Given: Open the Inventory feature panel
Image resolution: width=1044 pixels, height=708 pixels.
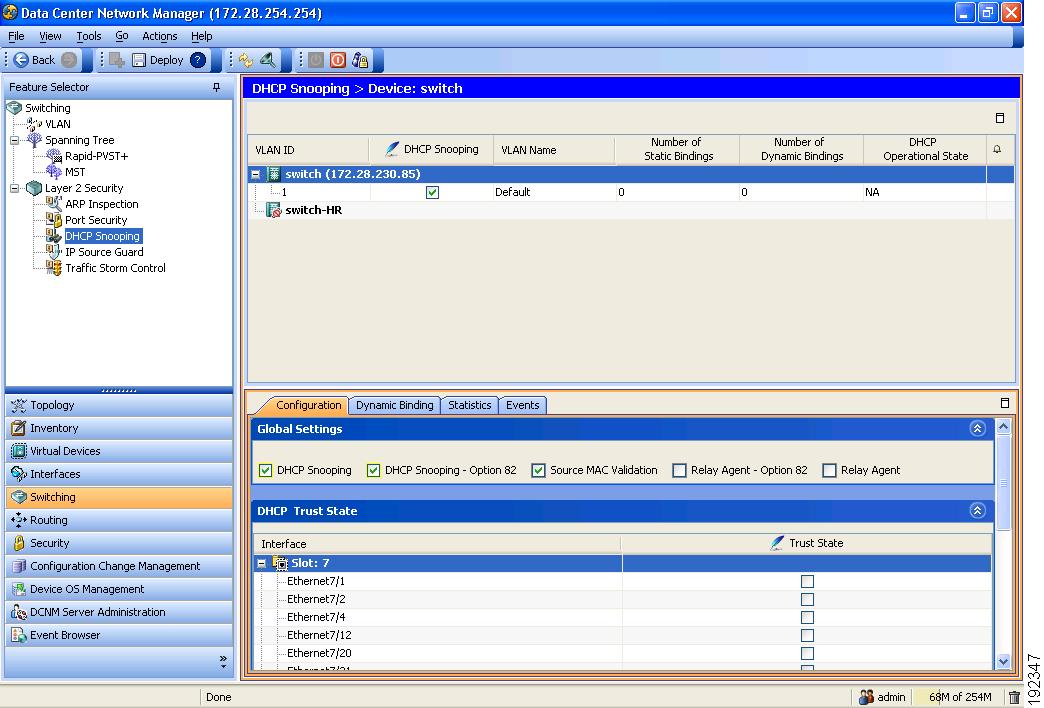Looking at the screenshot, I should click(54, 428).
